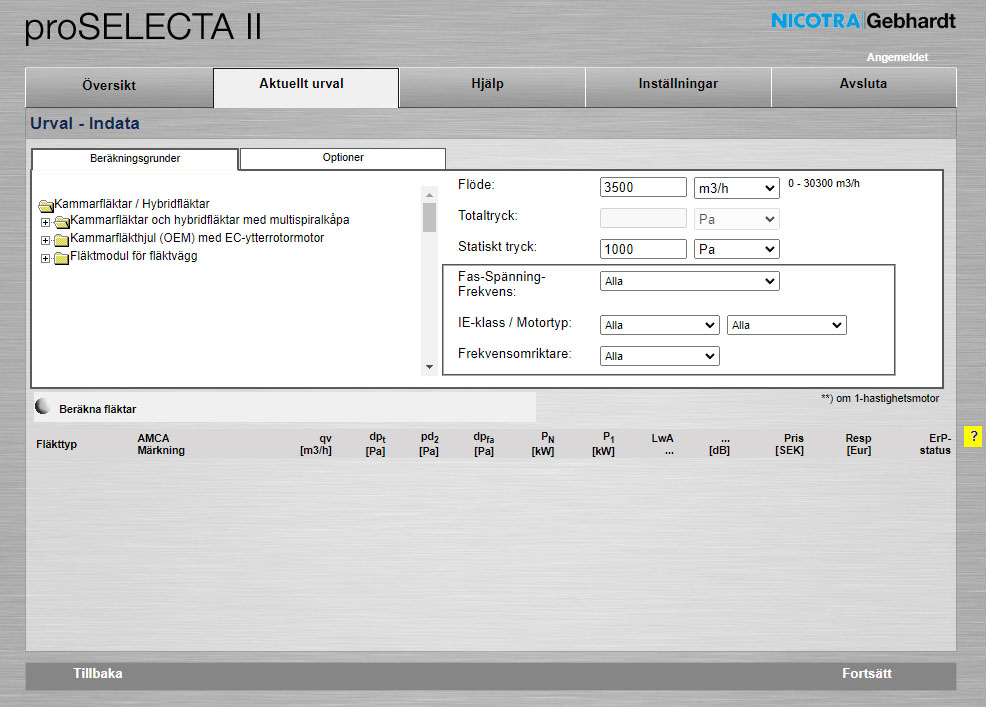Expand the Kammarfläkthjul (OEM) tree node
Screen dimensions: 986x707
tap(45, 240)
